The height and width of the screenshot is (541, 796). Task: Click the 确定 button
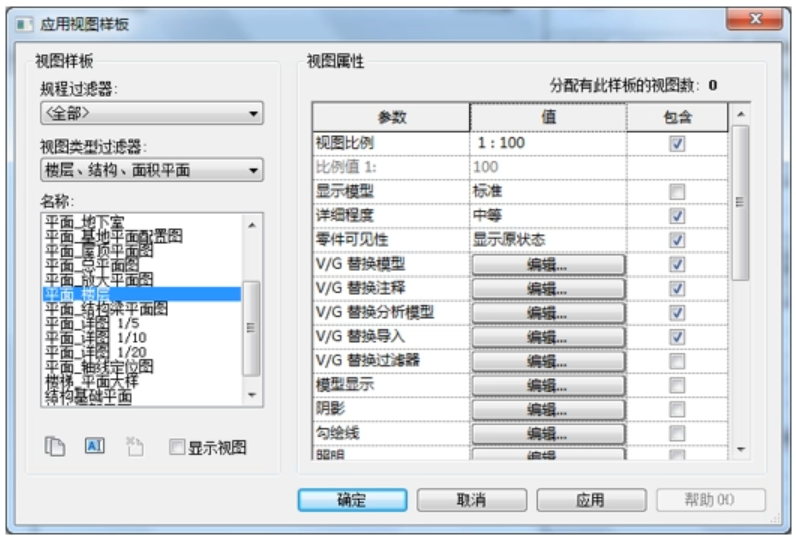(351, 499)
